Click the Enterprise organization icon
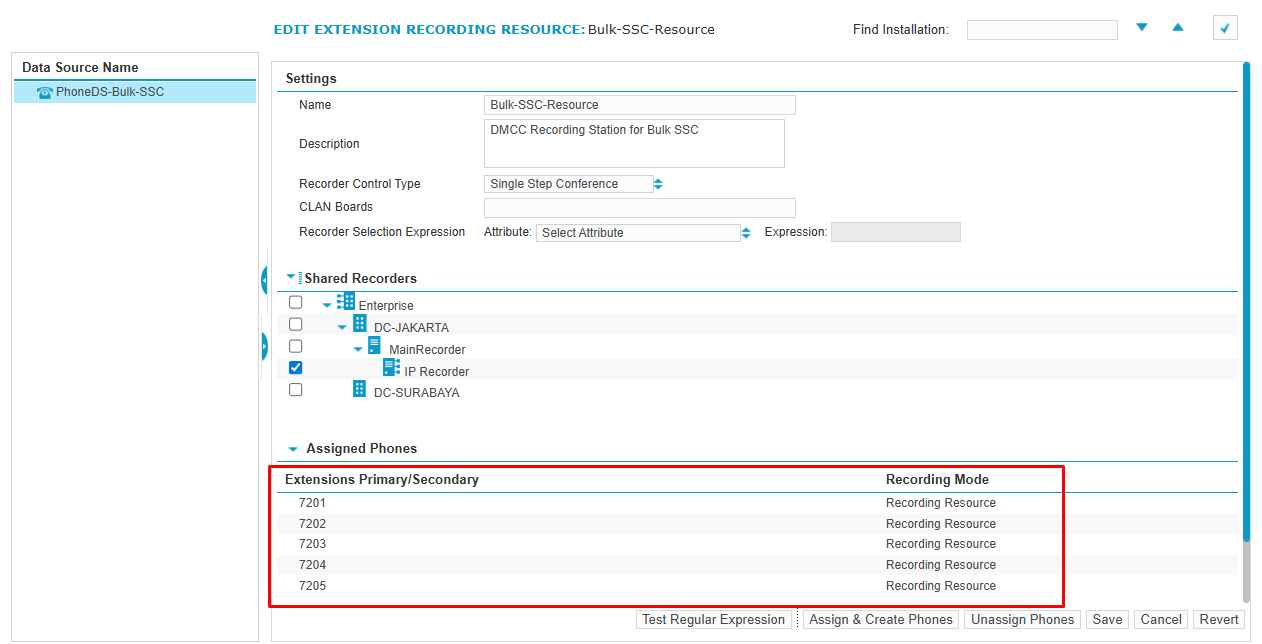The width and height of the screenshot is (1262, 644). (x=346, y=302)
